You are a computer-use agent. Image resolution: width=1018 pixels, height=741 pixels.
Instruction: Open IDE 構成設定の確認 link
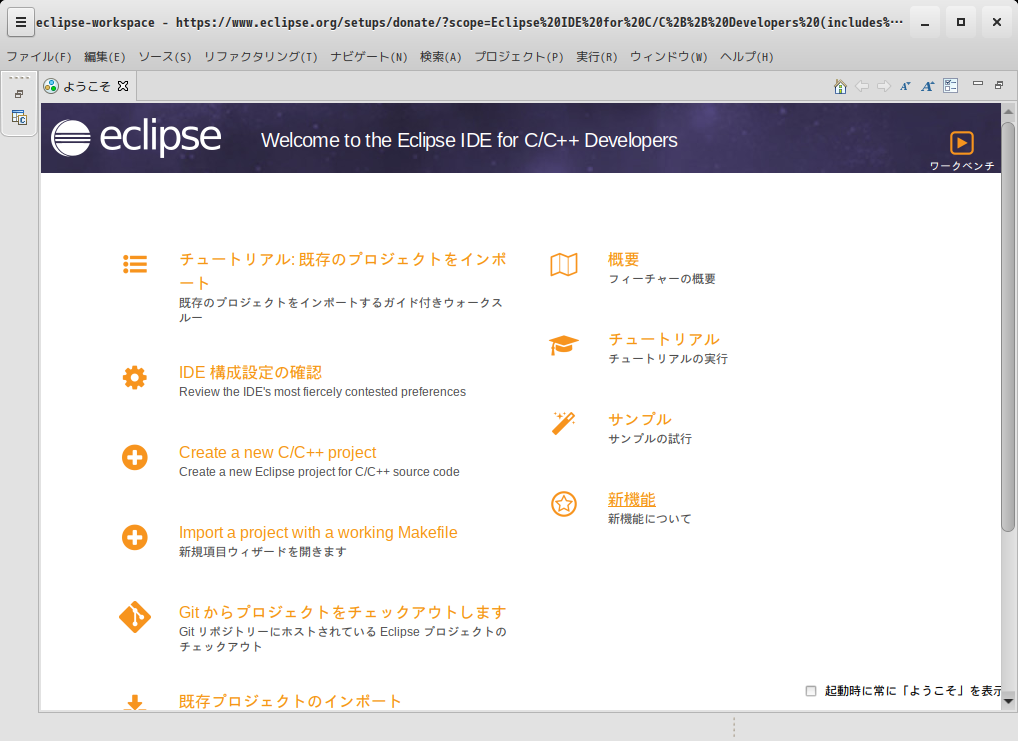point(250,372)
